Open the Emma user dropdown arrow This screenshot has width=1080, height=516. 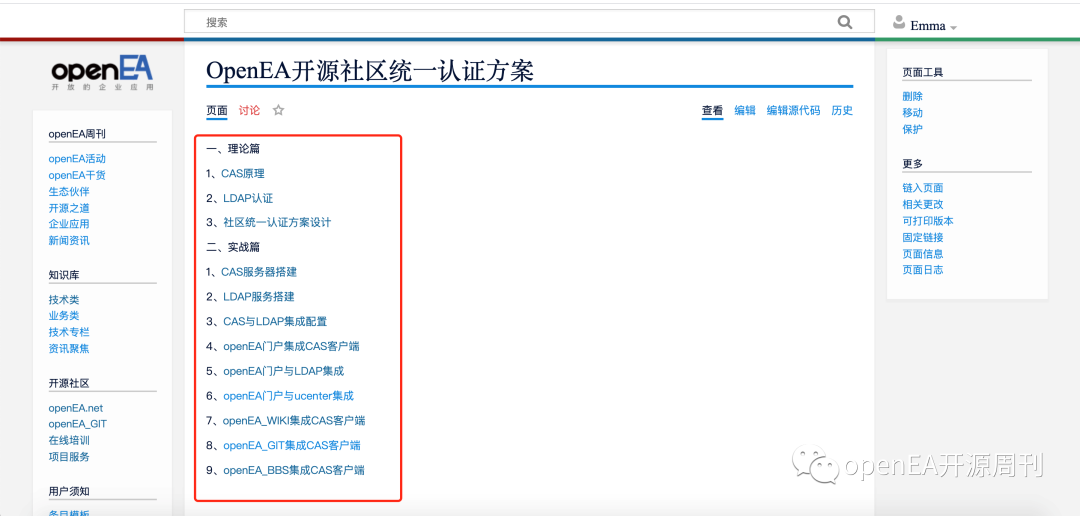coord(953,28)
